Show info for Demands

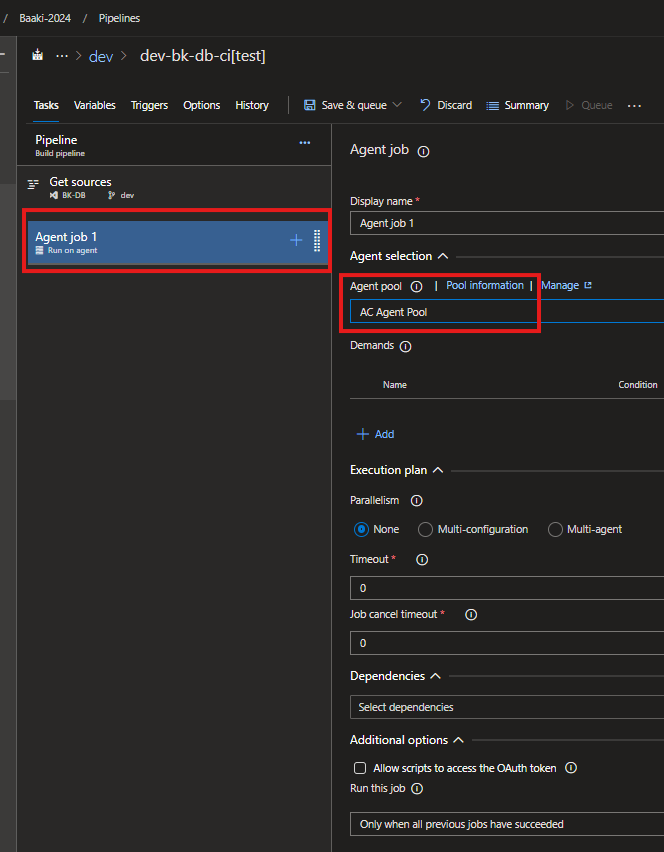coord(405,347)
